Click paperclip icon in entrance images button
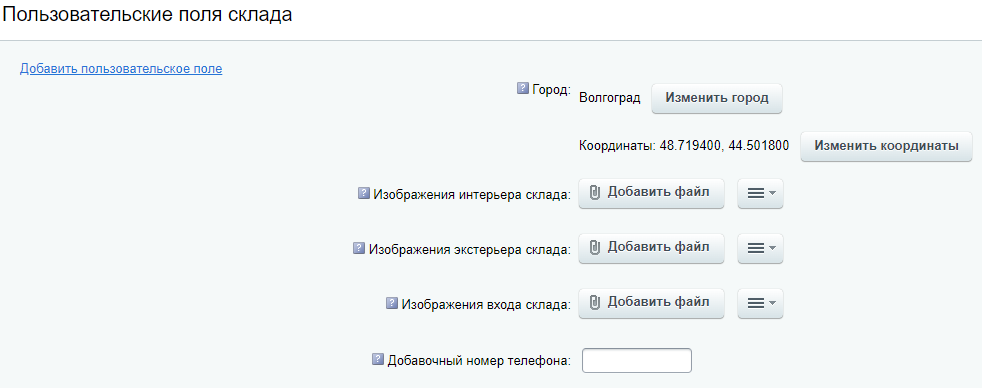 596,303
